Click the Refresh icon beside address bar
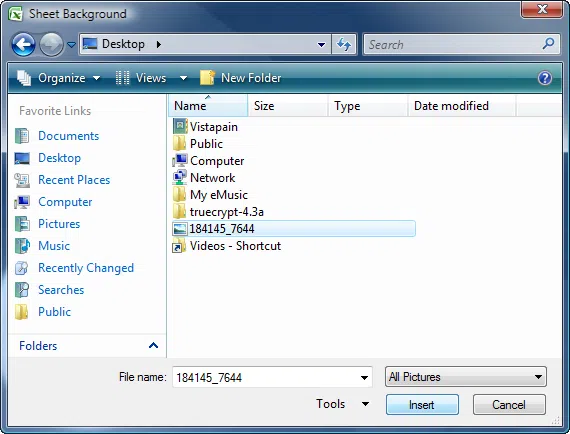 (344, 45)
